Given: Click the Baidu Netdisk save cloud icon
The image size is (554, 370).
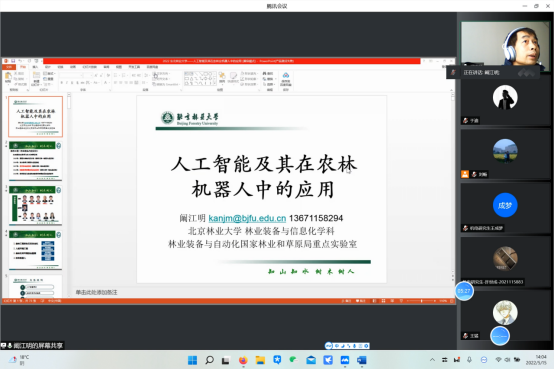Looking at the screenshot, I should click(286, 79).
